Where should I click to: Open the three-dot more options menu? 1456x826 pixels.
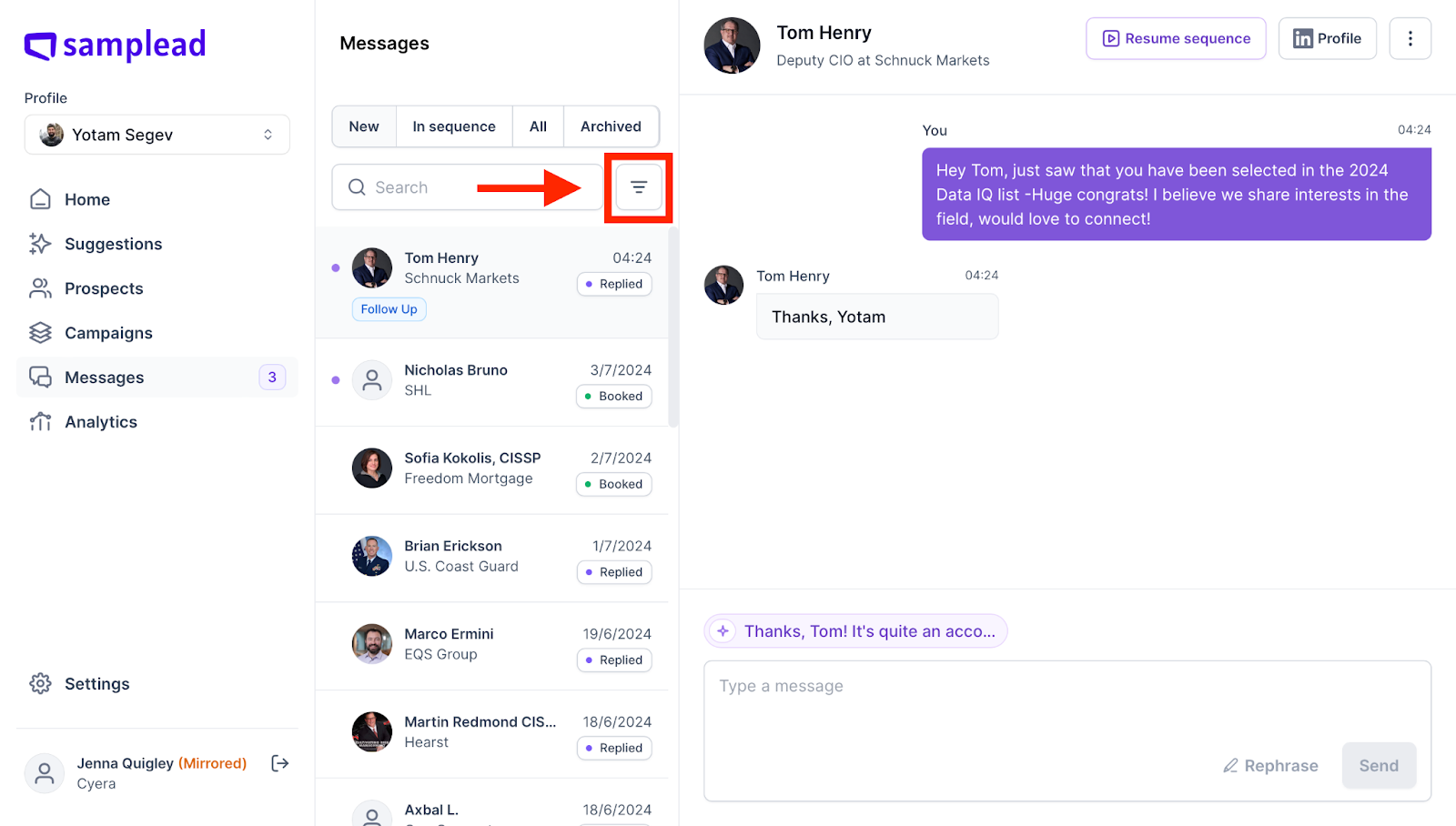(x=1410, y=38)
